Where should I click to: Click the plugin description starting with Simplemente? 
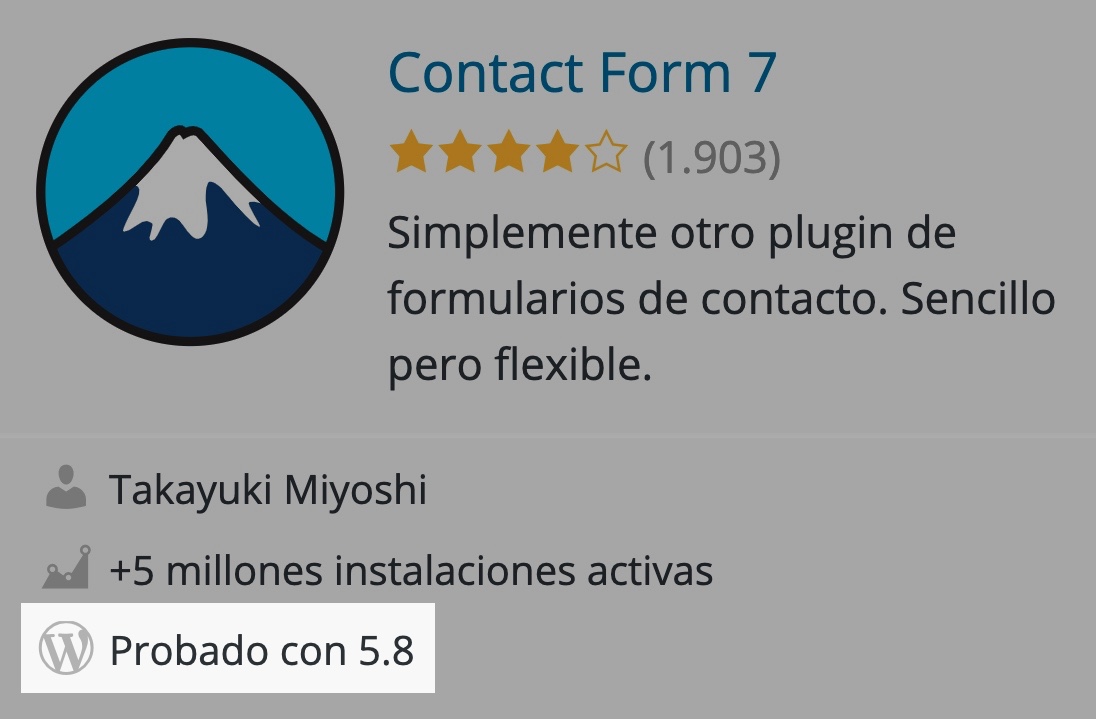pos(721,299)
